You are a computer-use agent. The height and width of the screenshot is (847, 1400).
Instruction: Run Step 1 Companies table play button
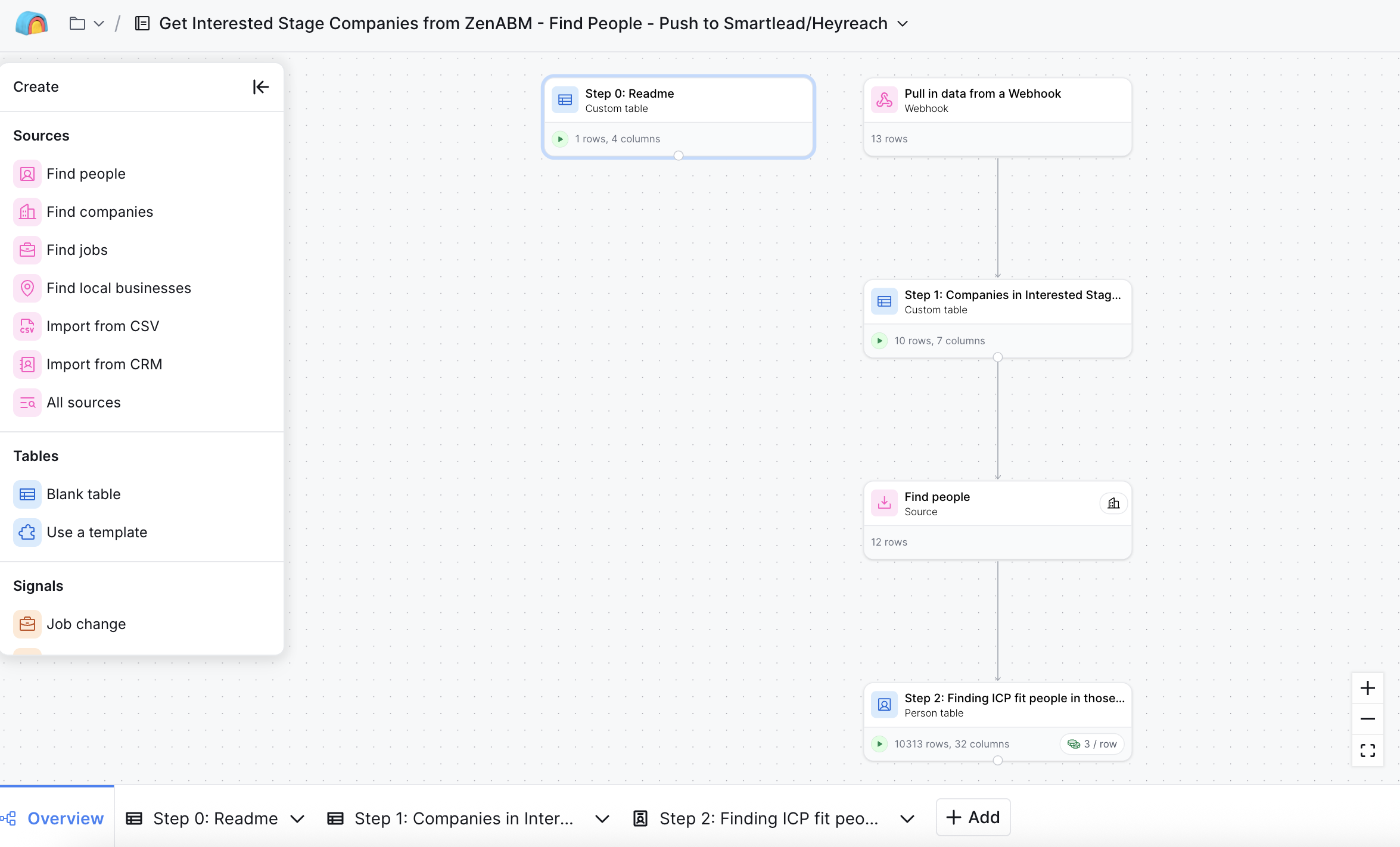pyautogui.click(x=879, y=341)
